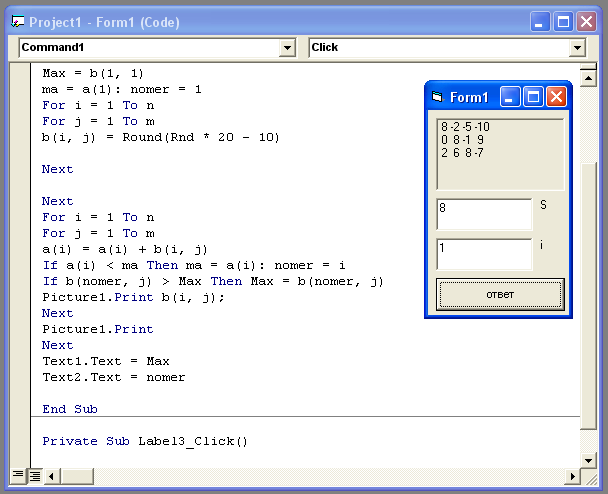
Task: Click the S label in Form1
Action: [x=543, y=205]
